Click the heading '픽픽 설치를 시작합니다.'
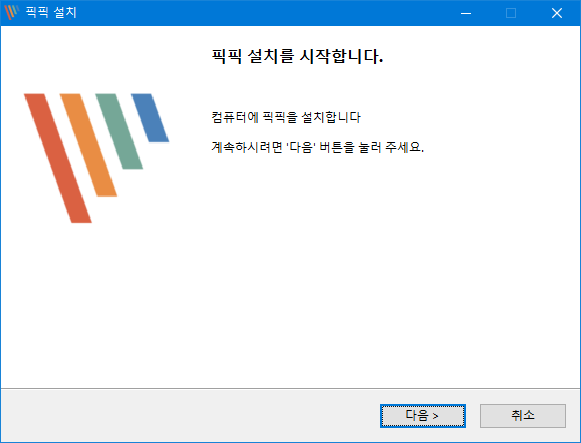The image size is (581, 443). pos(297,56)
